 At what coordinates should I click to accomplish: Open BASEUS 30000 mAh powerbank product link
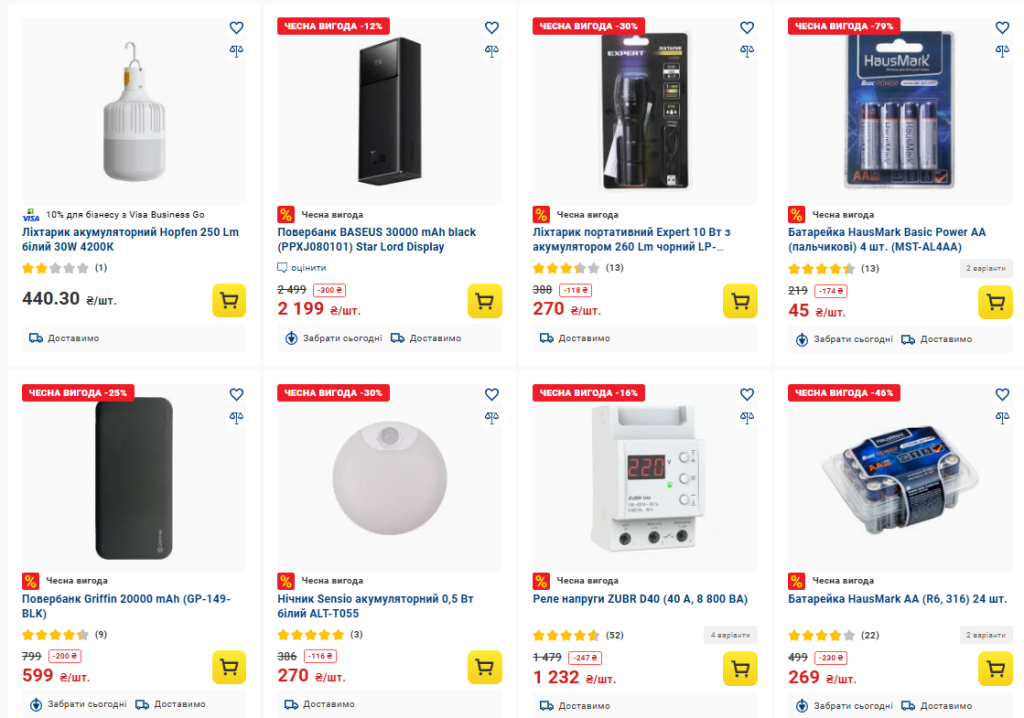[x=376, y=239]
